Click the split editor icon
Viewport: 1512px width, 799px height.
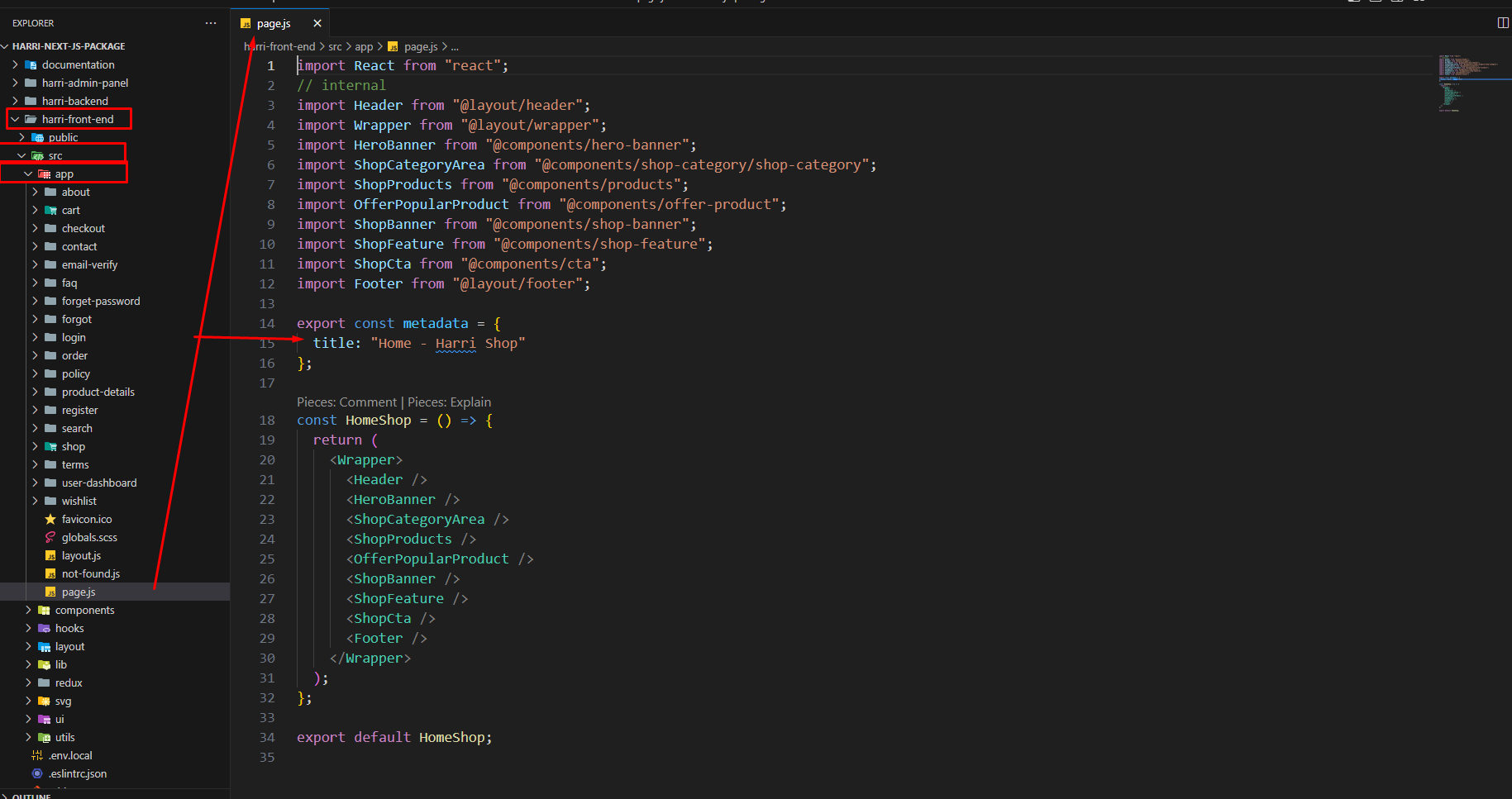point(1503,23)
